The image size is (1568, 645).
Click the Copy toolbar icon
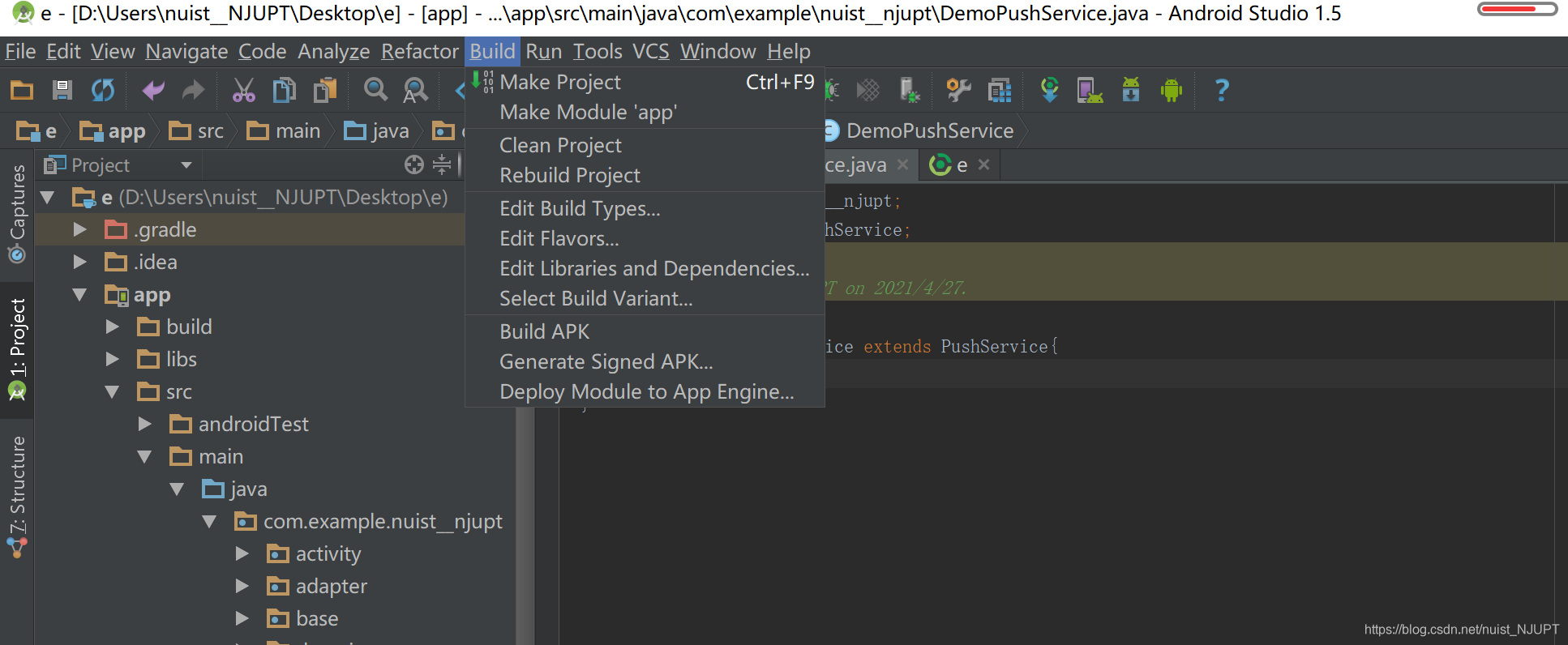pos(284,90)
